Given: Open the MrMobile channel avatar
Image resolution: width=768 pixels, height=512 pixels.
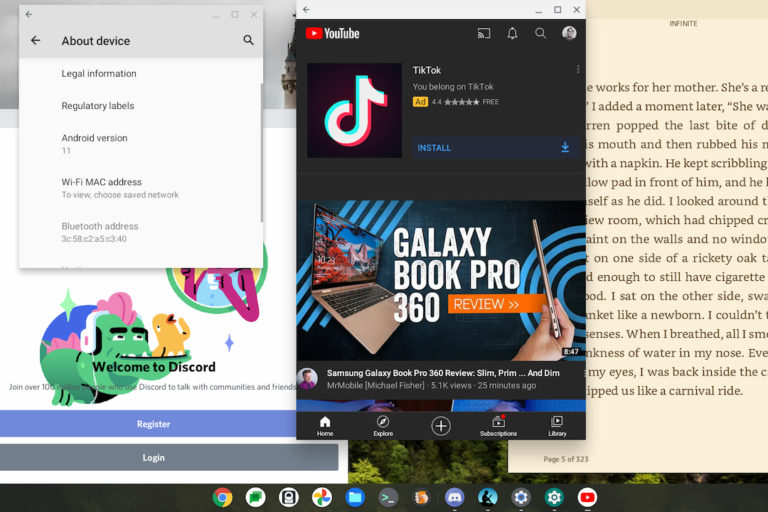Looking at the screenshot, I should click(x=308, y=378).
